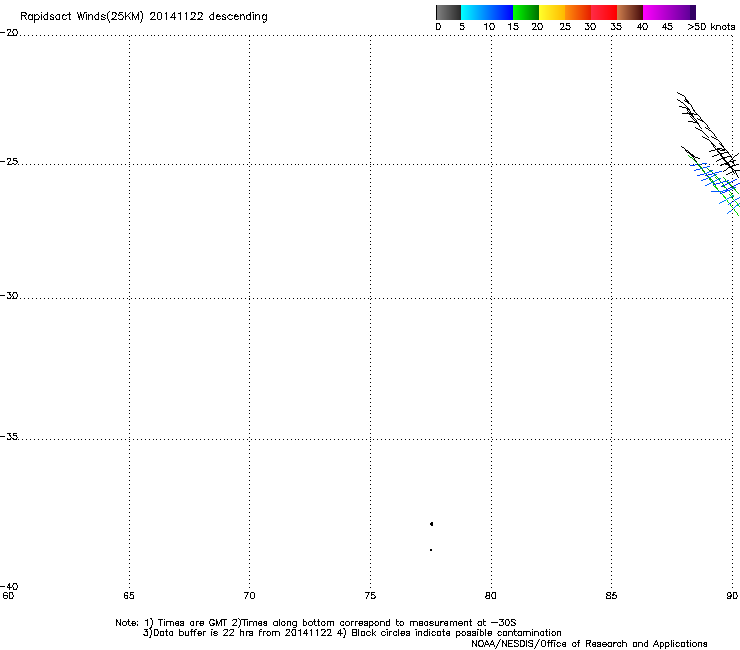The image size is (740, 650).
Task: Click the upper black contamination dot
Action: (431, 524)
